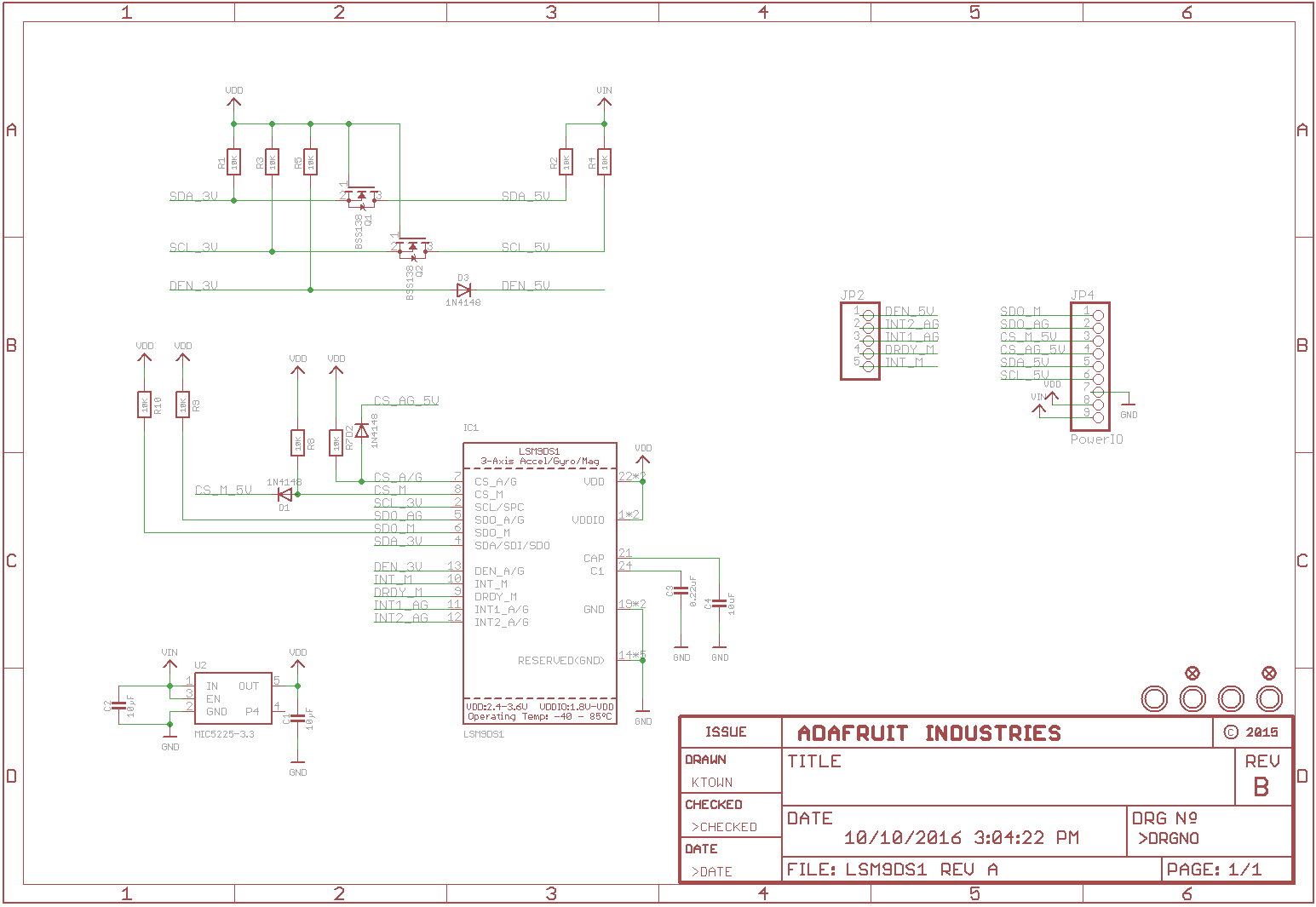The width and height of the screenshot is (1316, 907).
Task: Click pin 9 of the JP4 PowerIO header
Action: coord(1098,417)
